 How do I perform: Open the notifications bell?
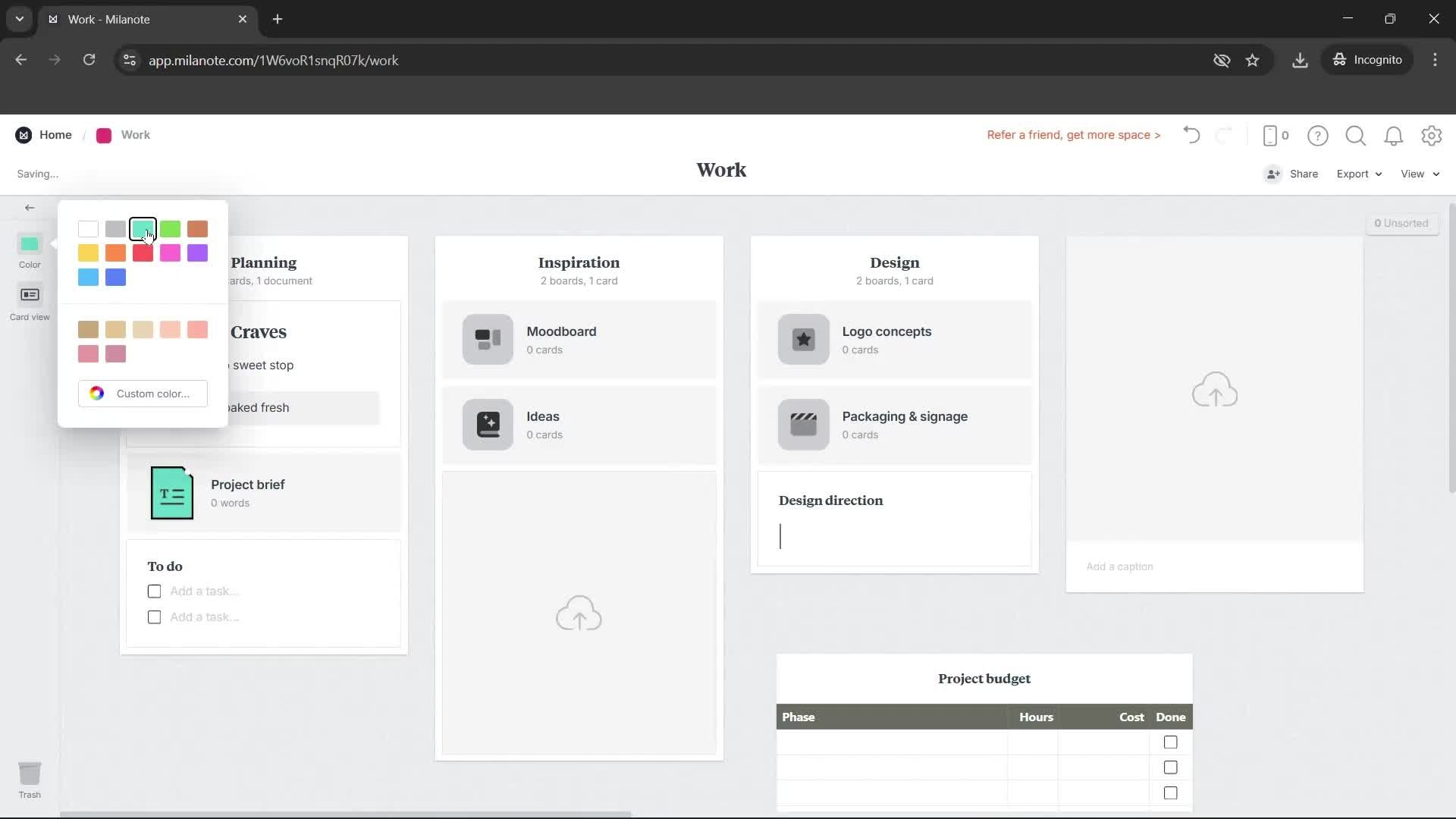[1394, 136]
